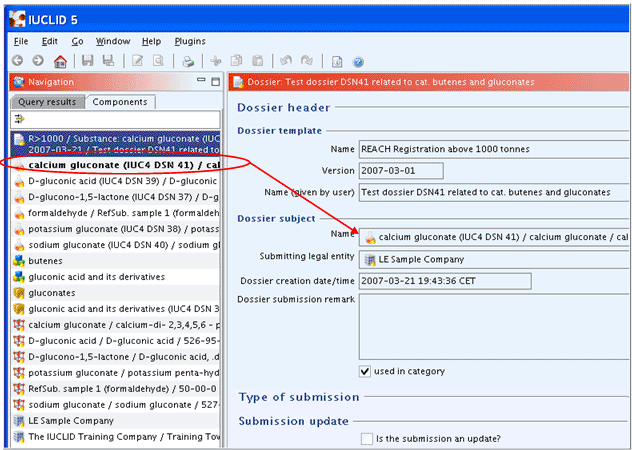Click the Dossier submission remark text area
This screenshot has height=450, width=632.
pos(494,327)
